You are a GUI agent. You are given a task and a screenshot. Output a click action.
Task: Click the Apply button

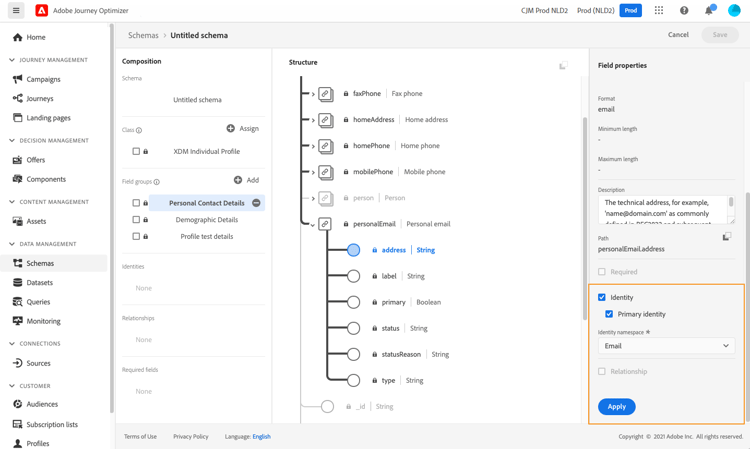click(616, 406)
